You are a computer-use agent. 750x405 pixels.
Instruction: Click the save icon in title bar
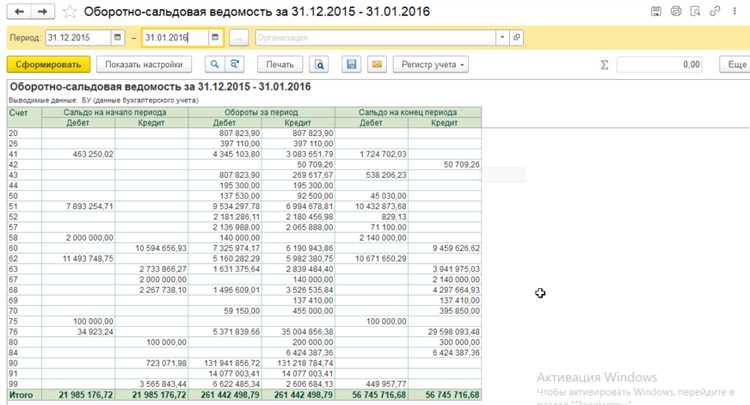656,11
